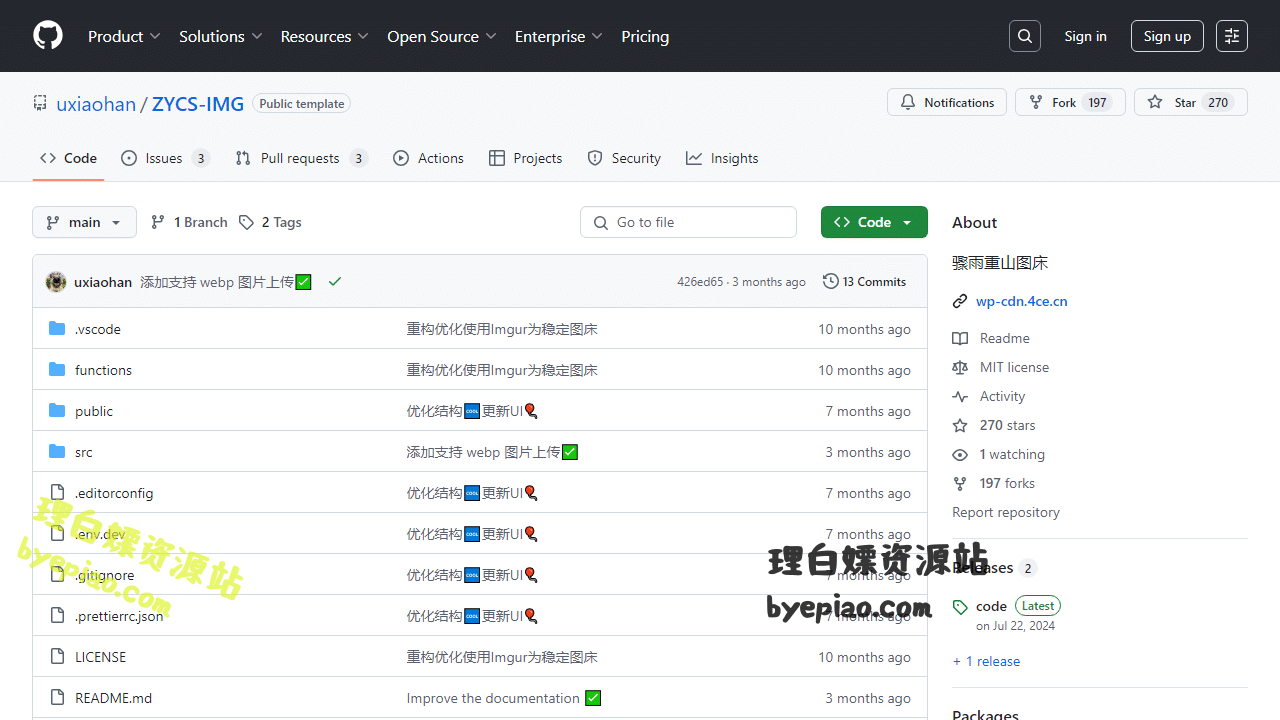Click the .editorconfig file icon
This screenshot has width=1280, height=720.
coord(57,493)
